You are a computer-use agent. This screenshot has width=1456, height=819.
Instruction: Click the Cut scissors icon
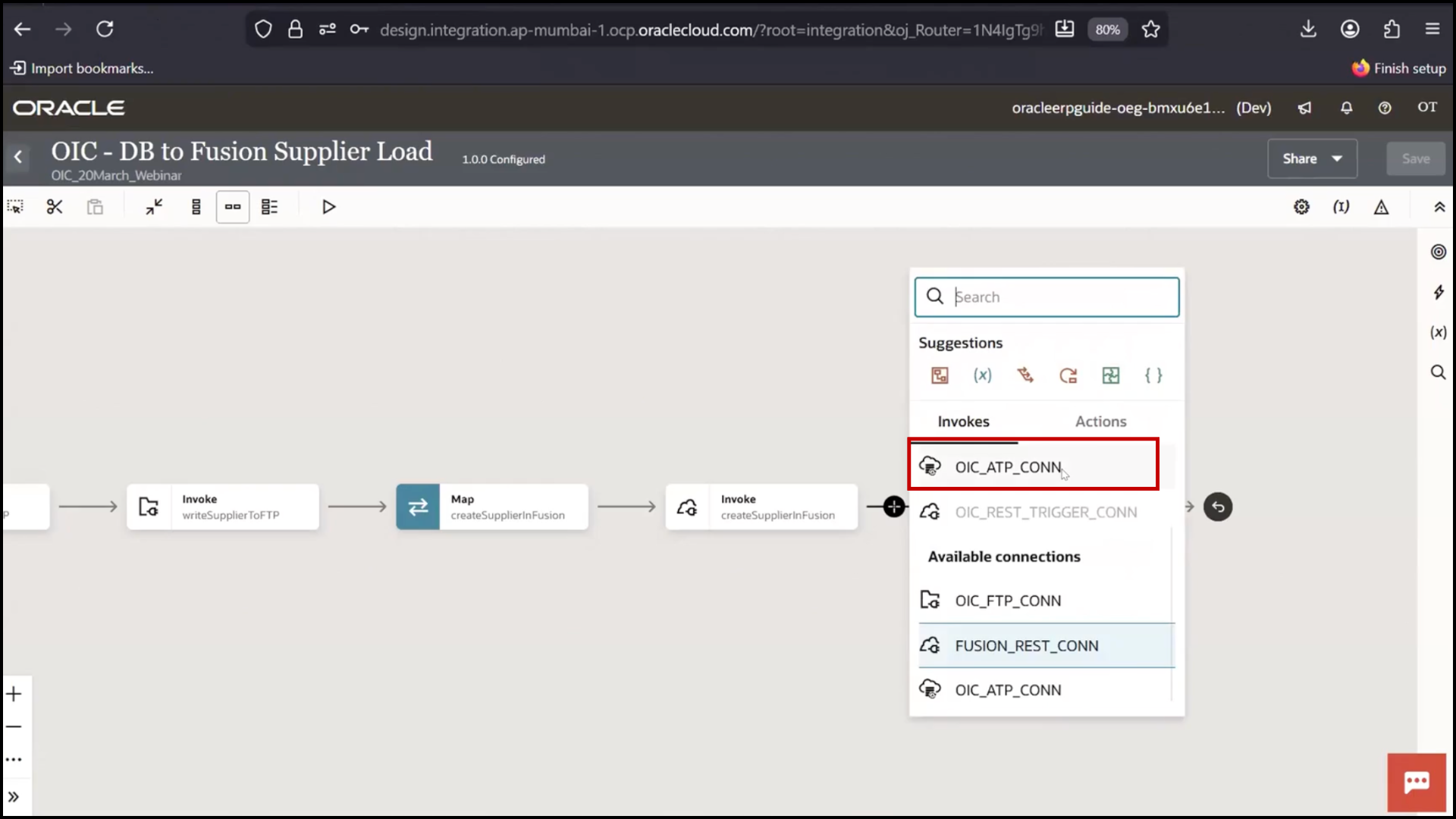[55, 206]
